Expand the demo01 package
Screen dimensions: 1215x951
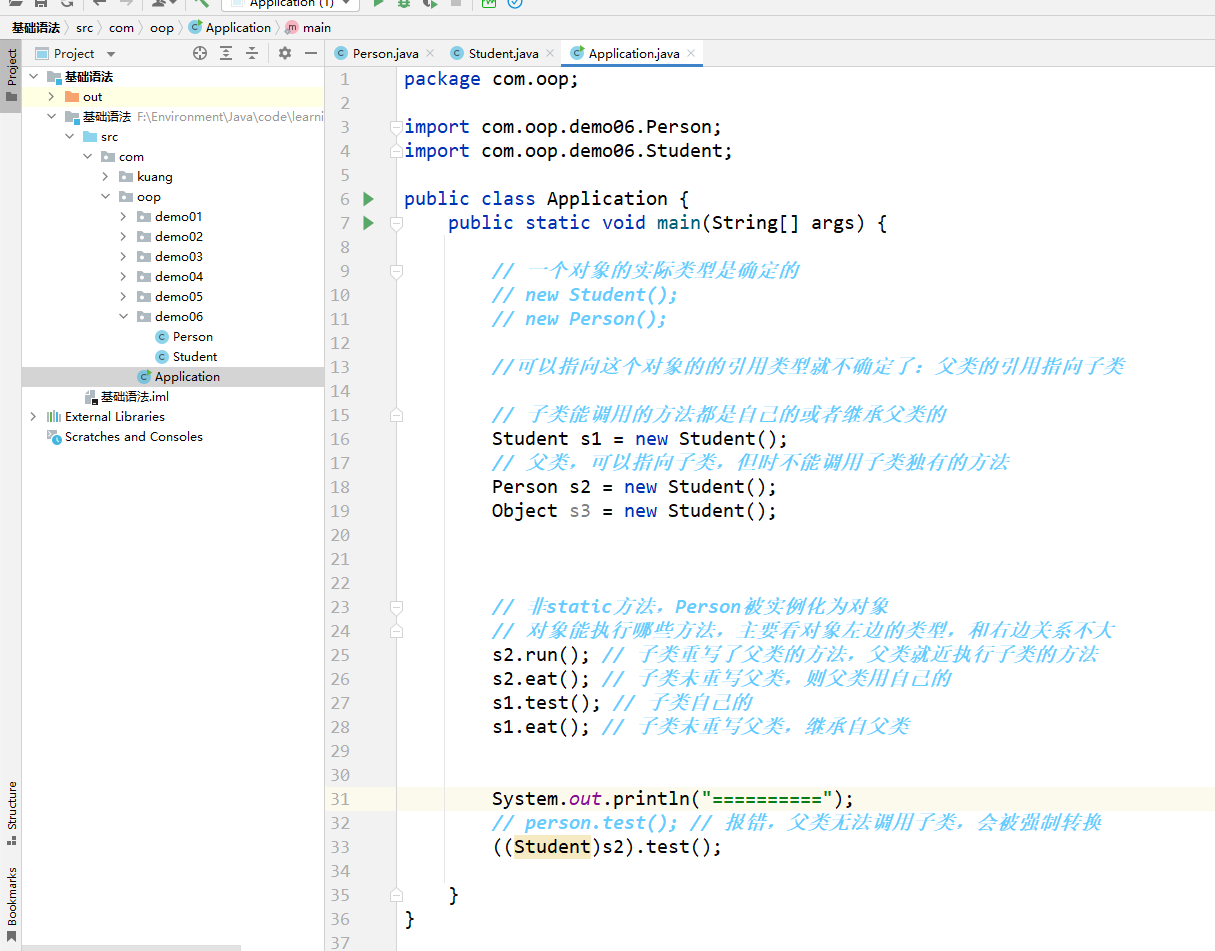[123, 217]
